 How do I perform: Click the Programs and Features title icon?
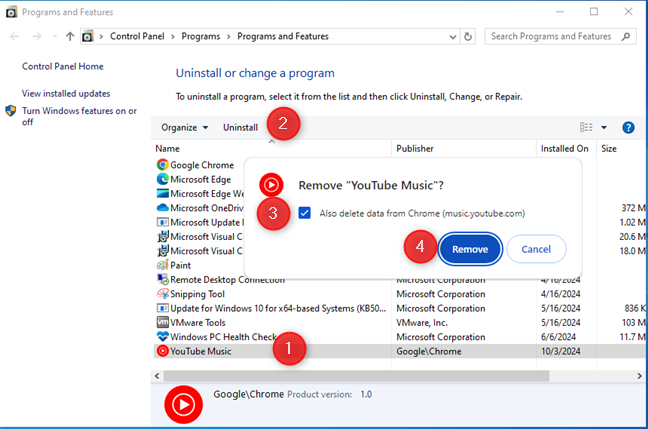click(11, 12)
